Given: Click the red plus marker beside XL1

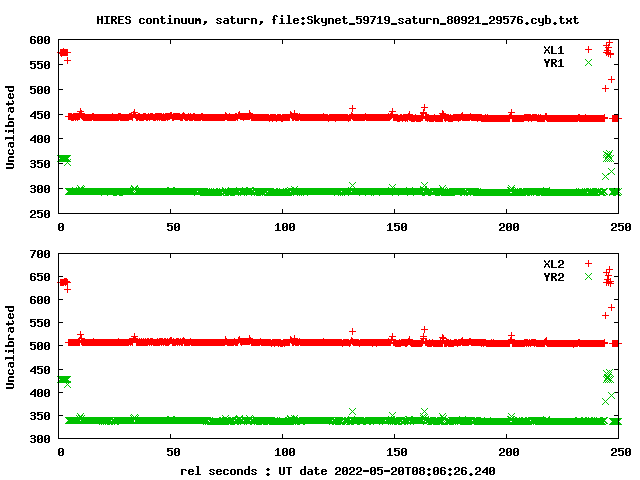Looking at the screenshot, I should tap(588, 49).
